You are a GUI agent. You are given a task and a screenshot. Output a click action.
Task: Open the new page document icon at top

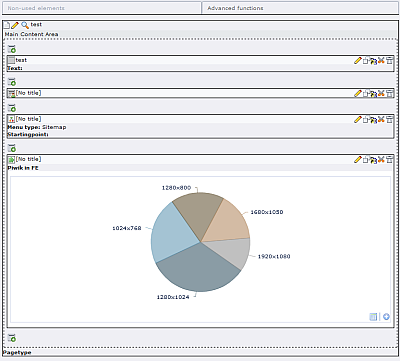7,25
